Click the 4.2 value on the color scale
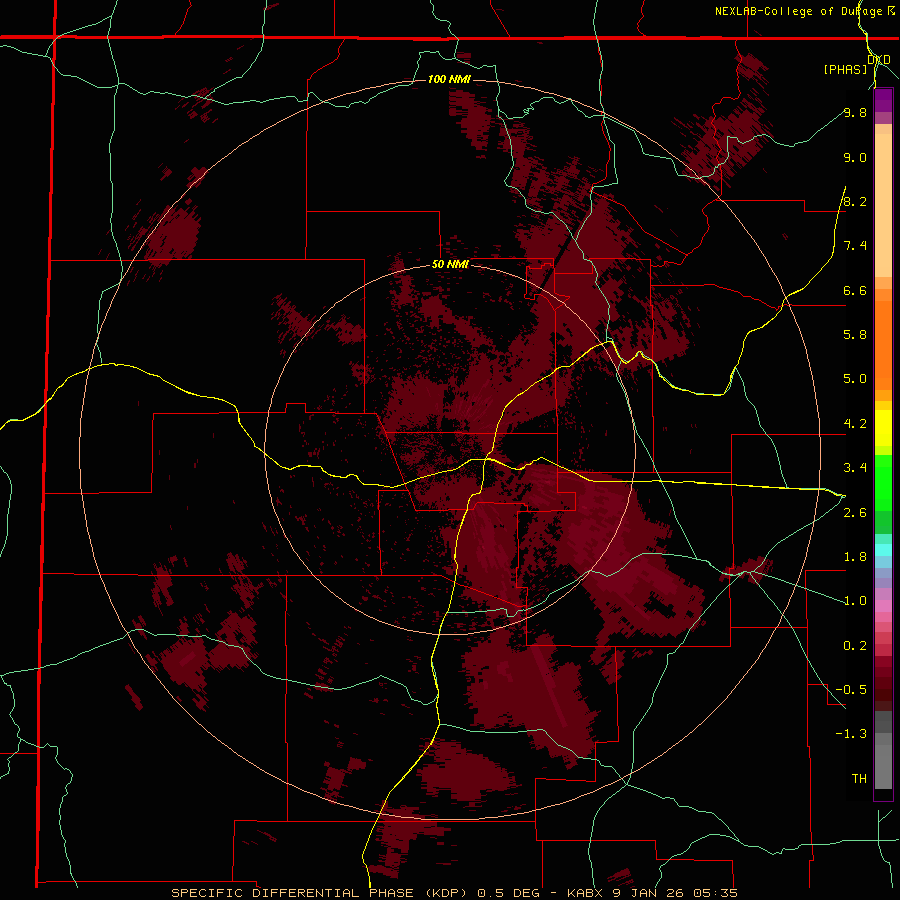This screenshot has height=900, width=900. [855, 424]
